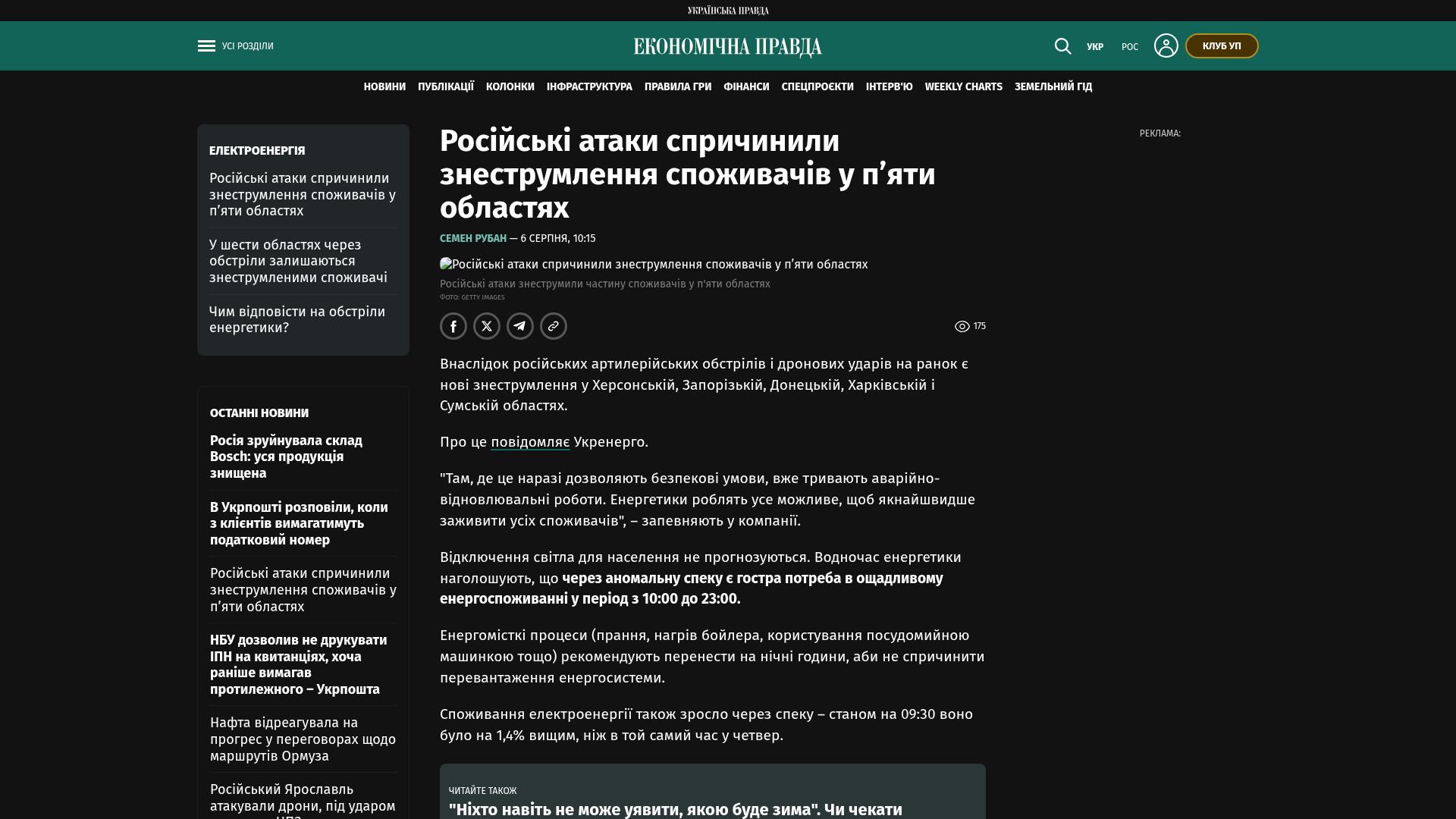Image resolution: width=1456 pixels, height=819 pixels.
Task: Open the Клуб УП button
Action: point(1222,46)
